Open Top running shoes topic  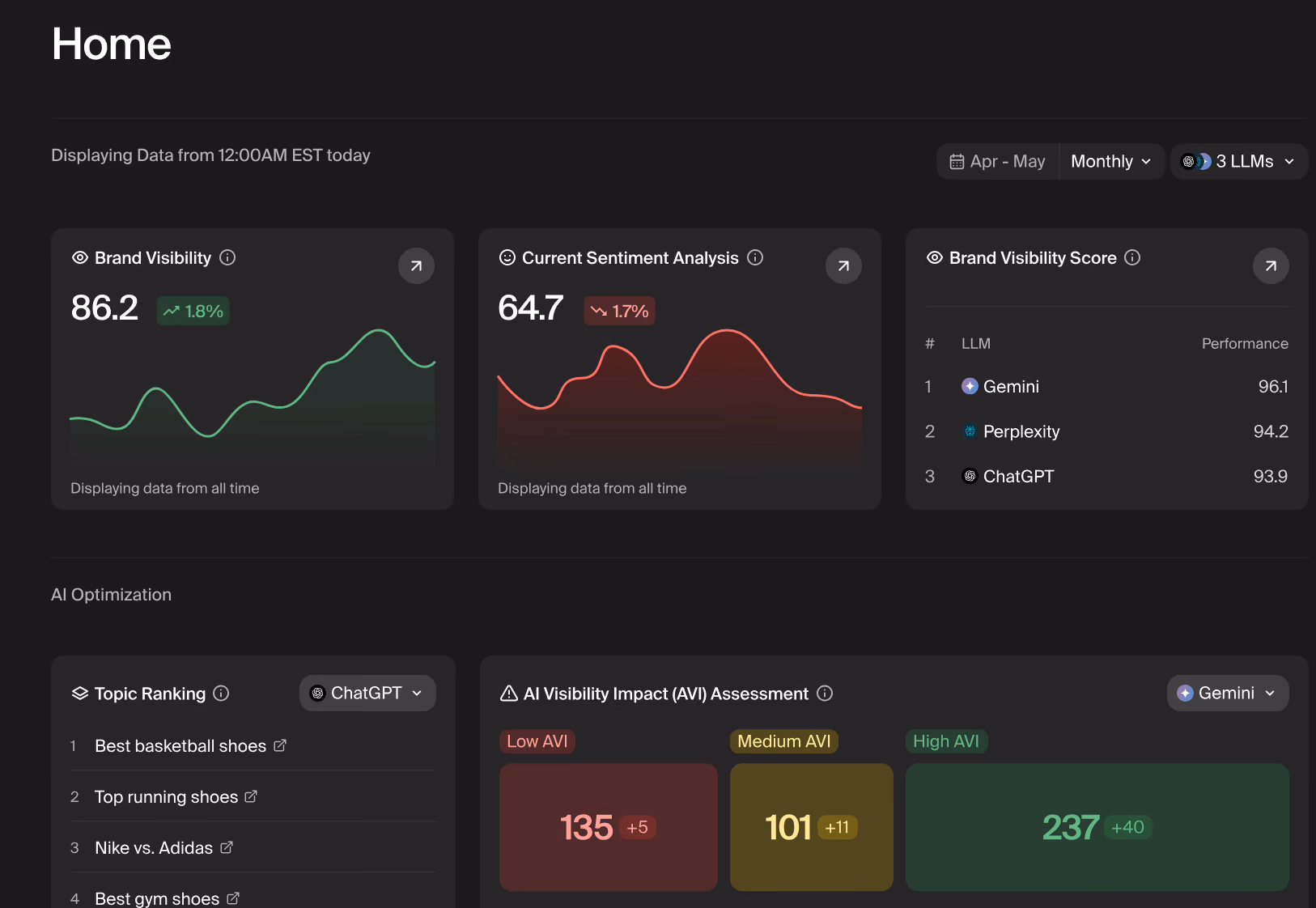pyautogui.click(x=166, y=797)
